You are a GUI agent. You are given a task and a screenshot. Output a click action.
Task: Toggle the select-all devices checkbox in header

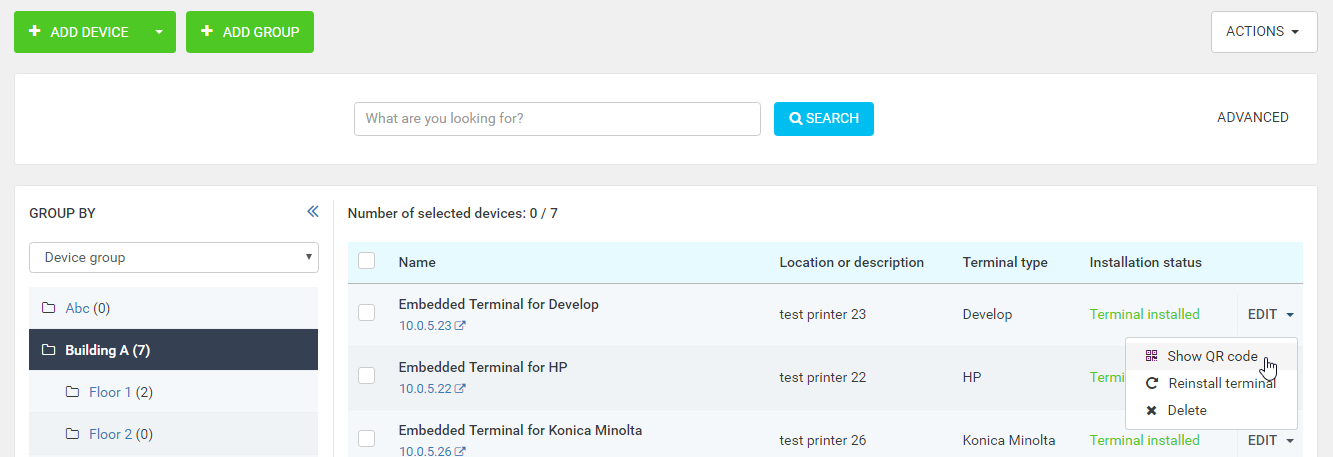[367, 261]
